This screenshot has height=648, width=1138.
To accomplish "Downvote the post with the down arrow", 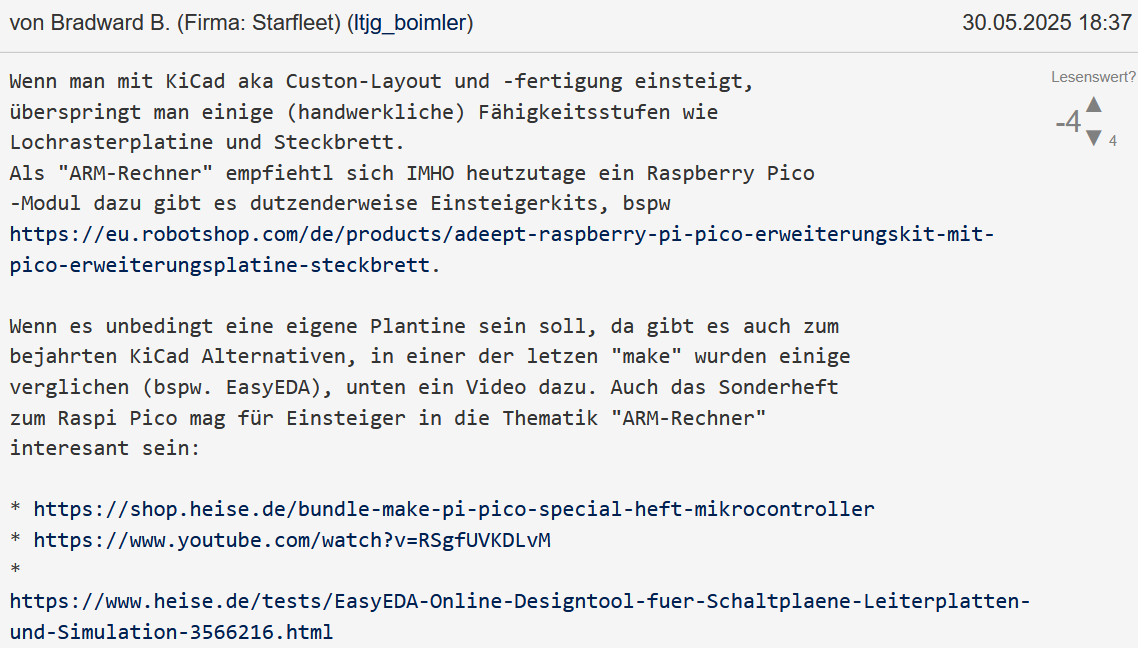I will pos(1094,138).
